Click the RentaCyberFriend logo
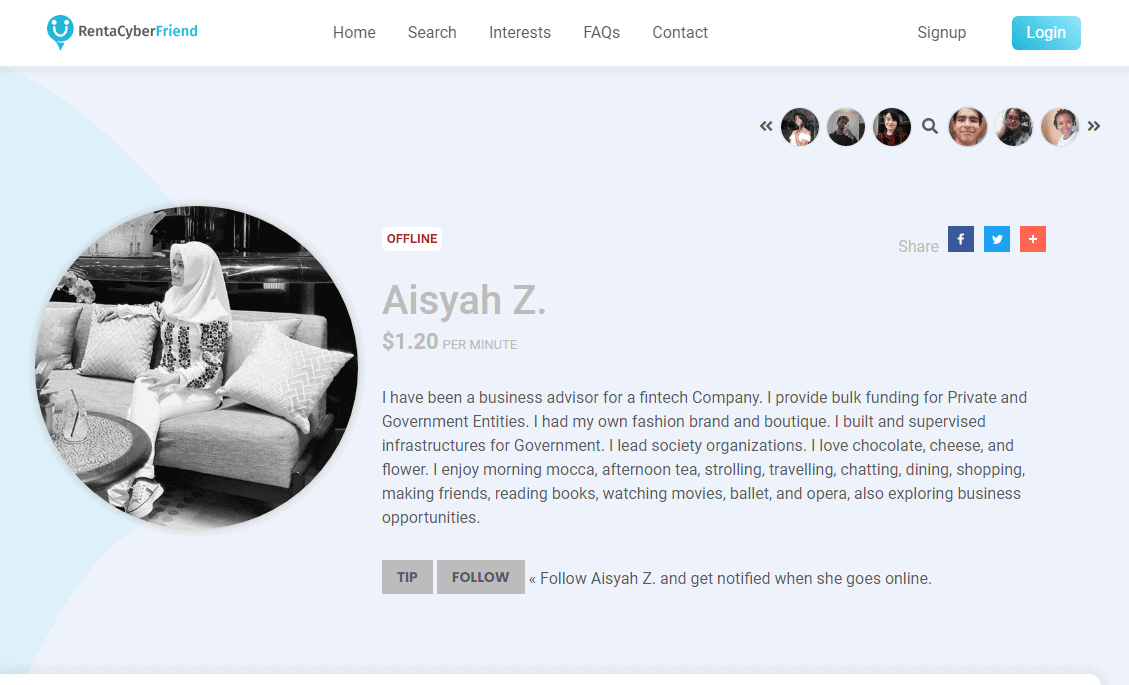Screen dimensions: 1129x685 point(122,32)
